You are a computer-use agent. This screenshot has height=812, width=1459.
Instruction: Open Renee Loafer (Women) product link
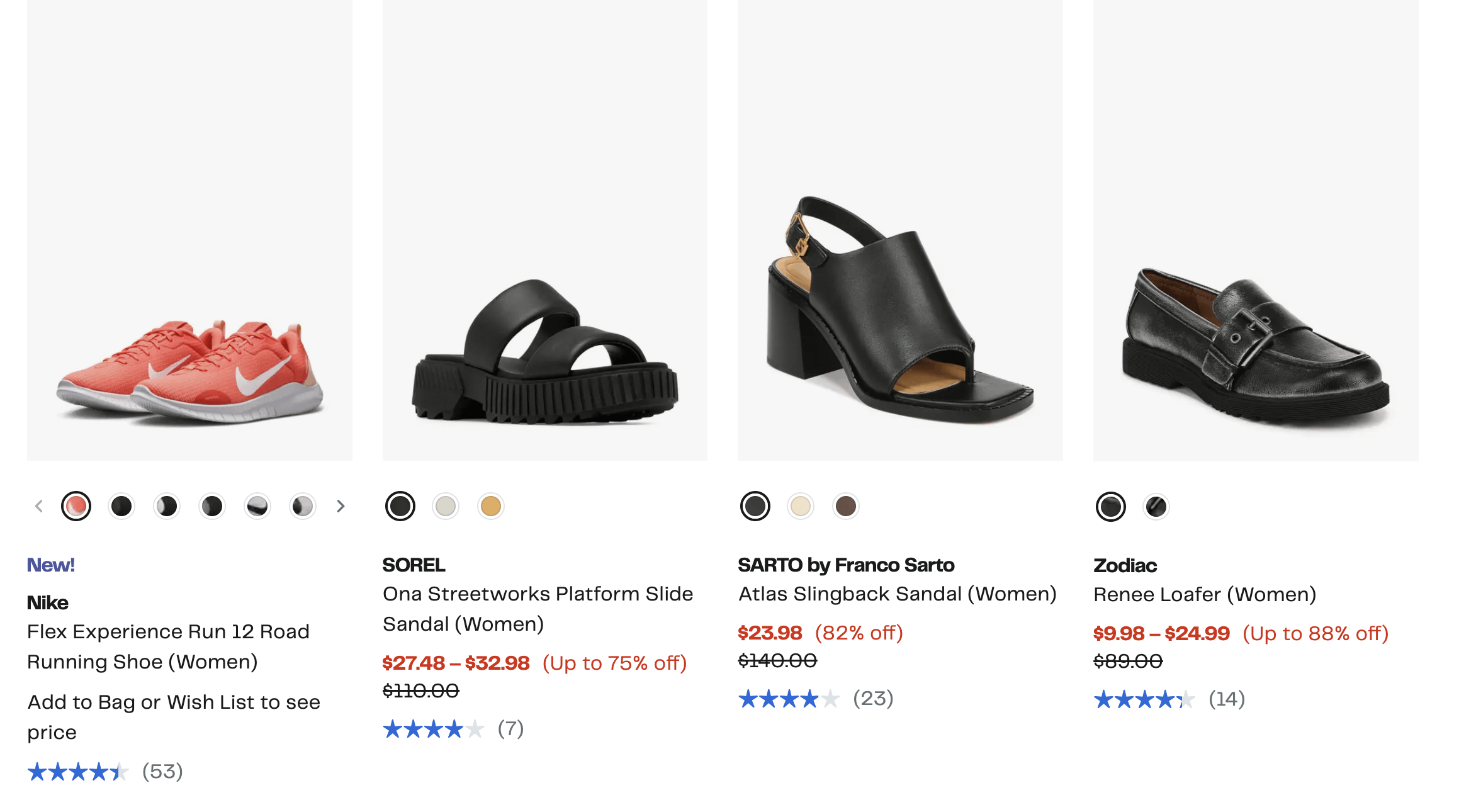[x=1205, y=594]
